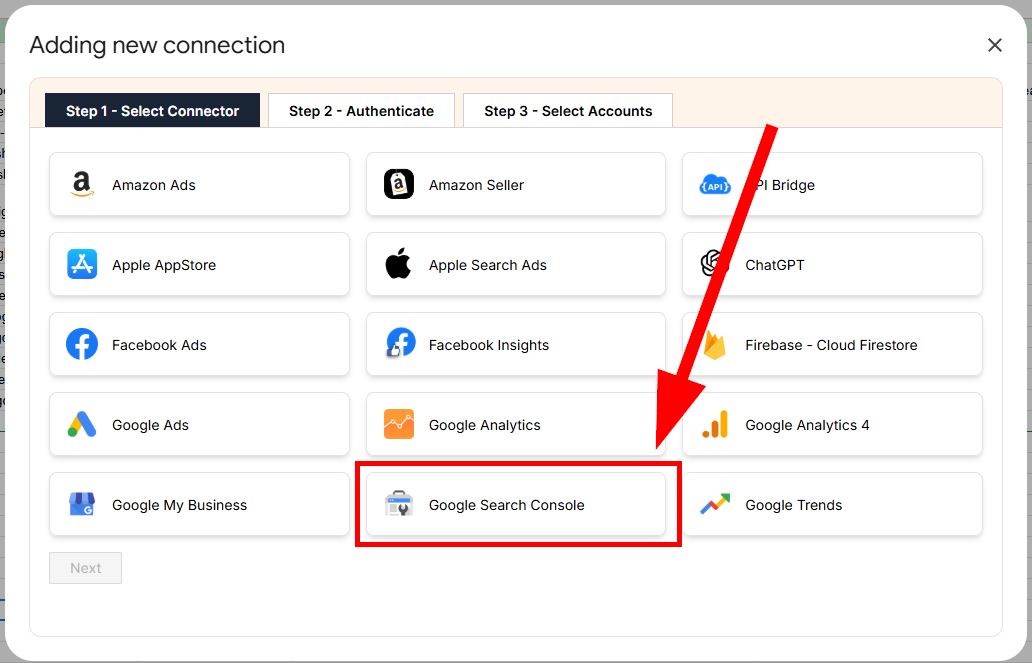Select the Amazon Ads logo icon

click(x=82, y=184)
